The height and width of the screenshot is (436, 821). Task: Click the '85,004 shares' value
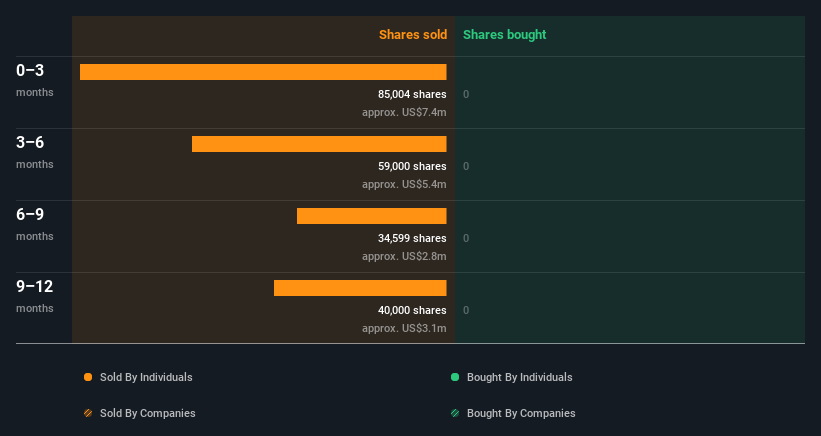(x=412, y=94)
